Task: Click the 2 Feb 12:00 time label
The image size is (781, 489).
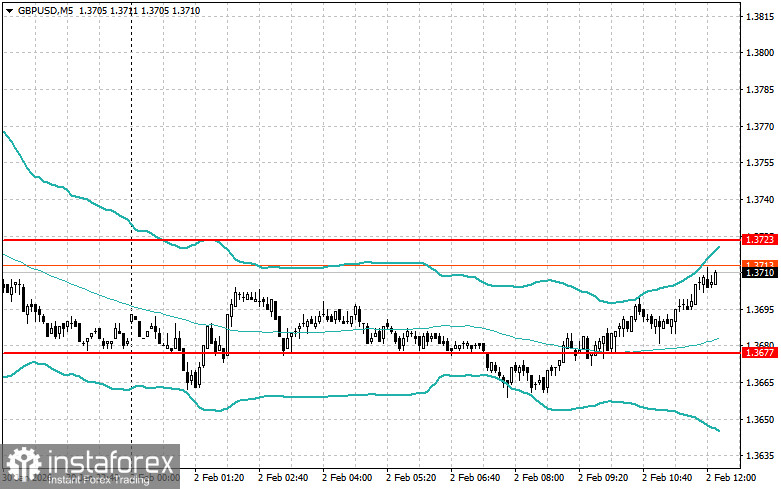Action: [731, 478]
